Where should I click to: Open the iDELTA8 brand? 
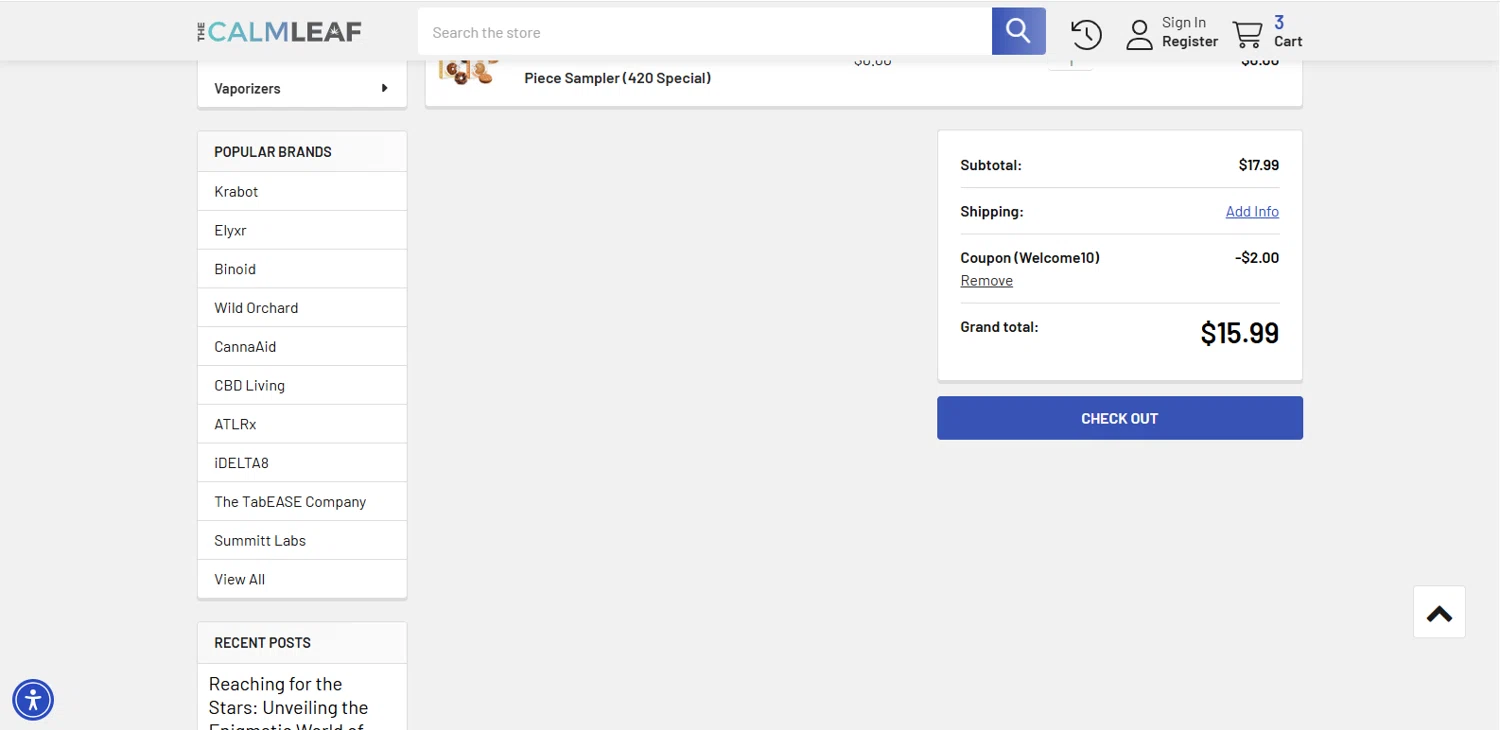coord(241,463)
